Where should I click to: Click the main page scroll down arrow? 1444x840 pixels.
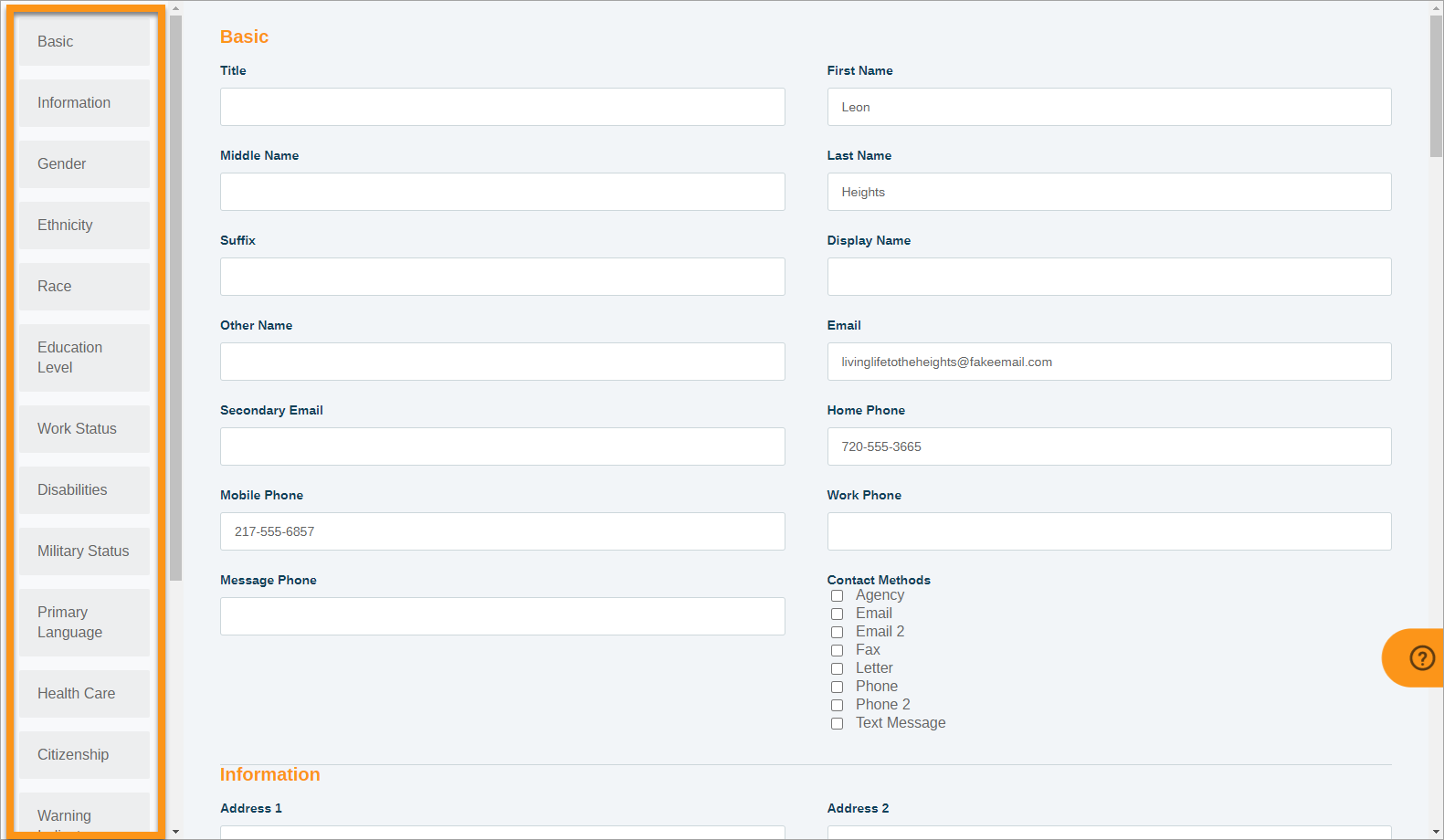click(x=1437, y=832)
